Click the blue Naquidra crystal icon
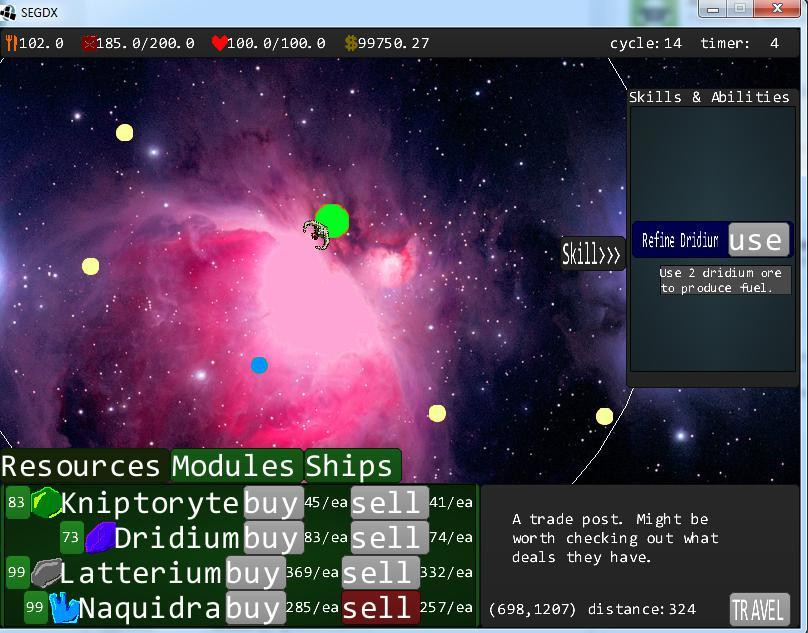The height and width of the screenshot is (633, 808). (64, 608)
